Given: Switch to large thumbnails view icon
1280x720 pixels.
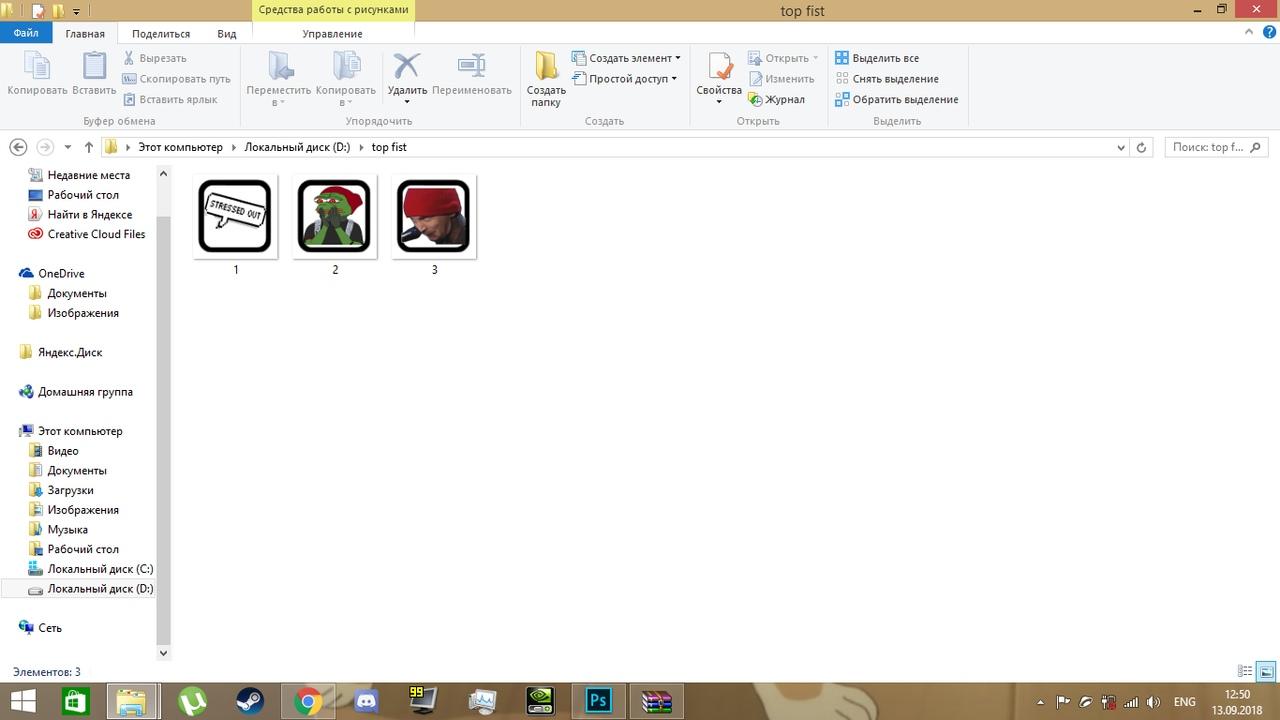Looking at the screenshot, I should (1265, 672).
